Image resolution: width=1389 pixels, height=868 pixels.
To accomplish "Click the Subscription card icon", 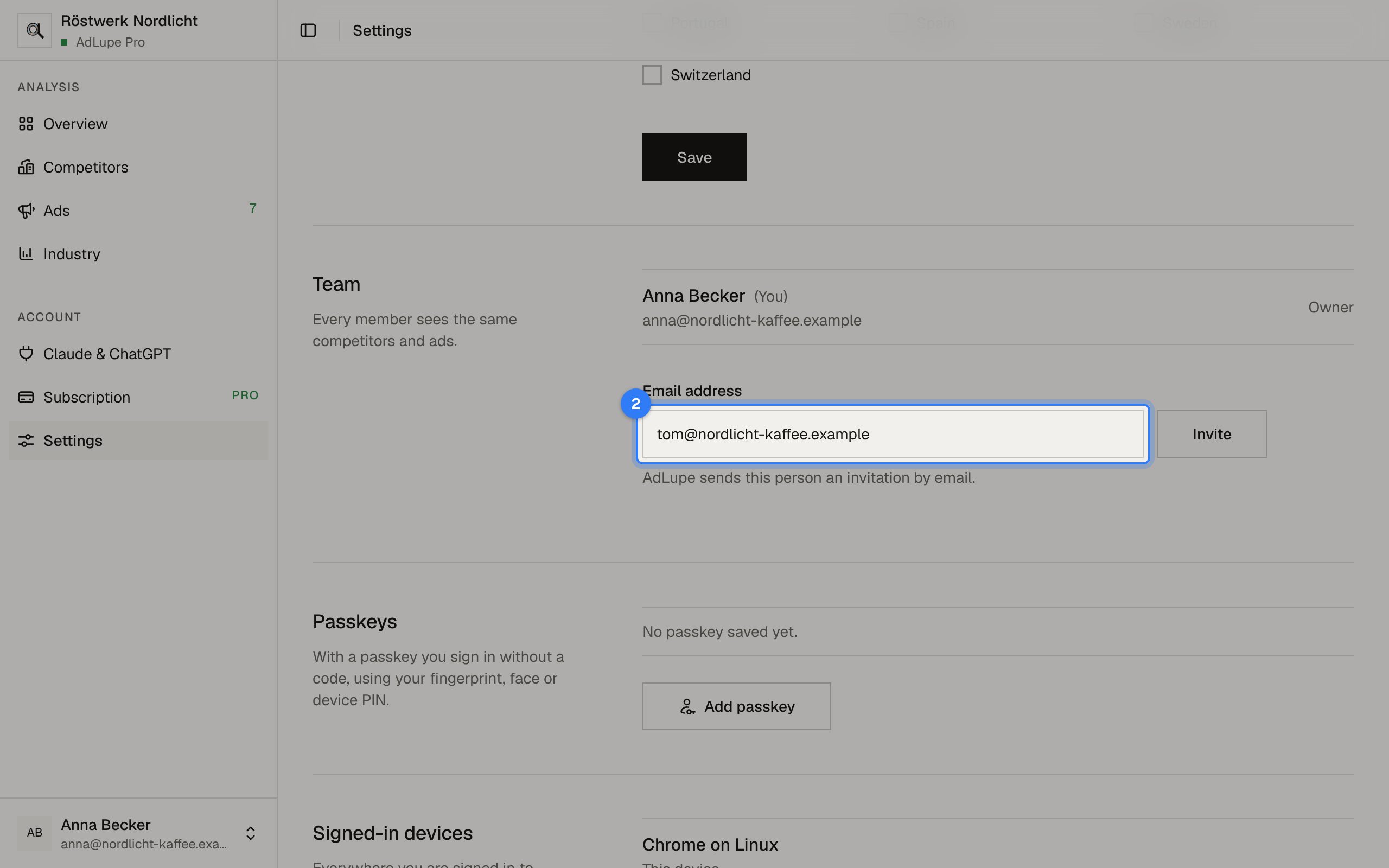I will (26, 397).
